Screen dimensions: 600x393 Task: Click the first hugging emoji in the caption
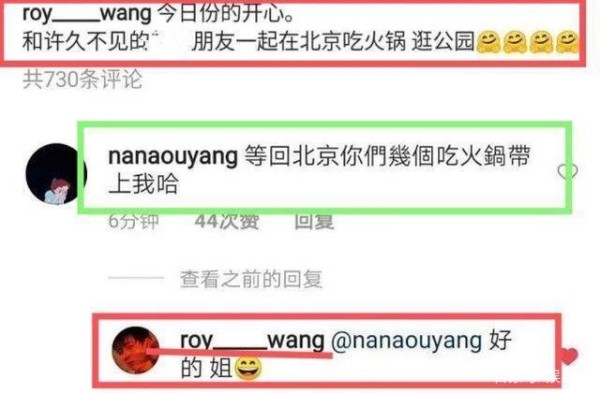(x=489, y=42)
